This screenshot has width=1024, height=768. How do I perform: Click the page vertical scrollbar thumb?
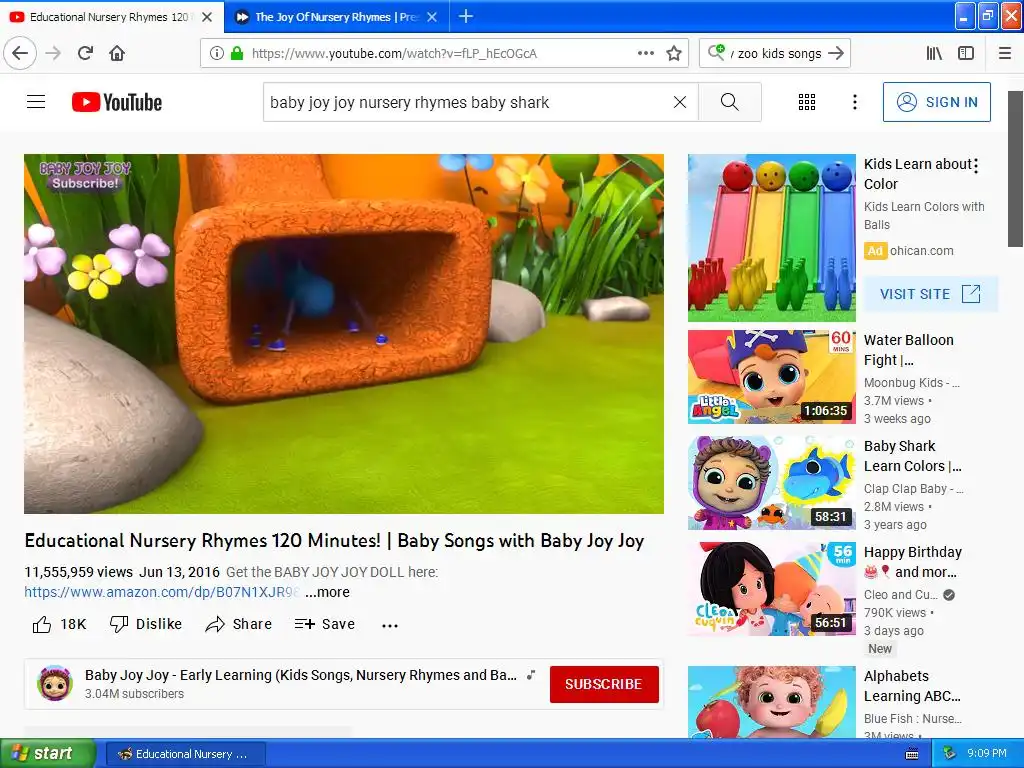coord(1016,168)
